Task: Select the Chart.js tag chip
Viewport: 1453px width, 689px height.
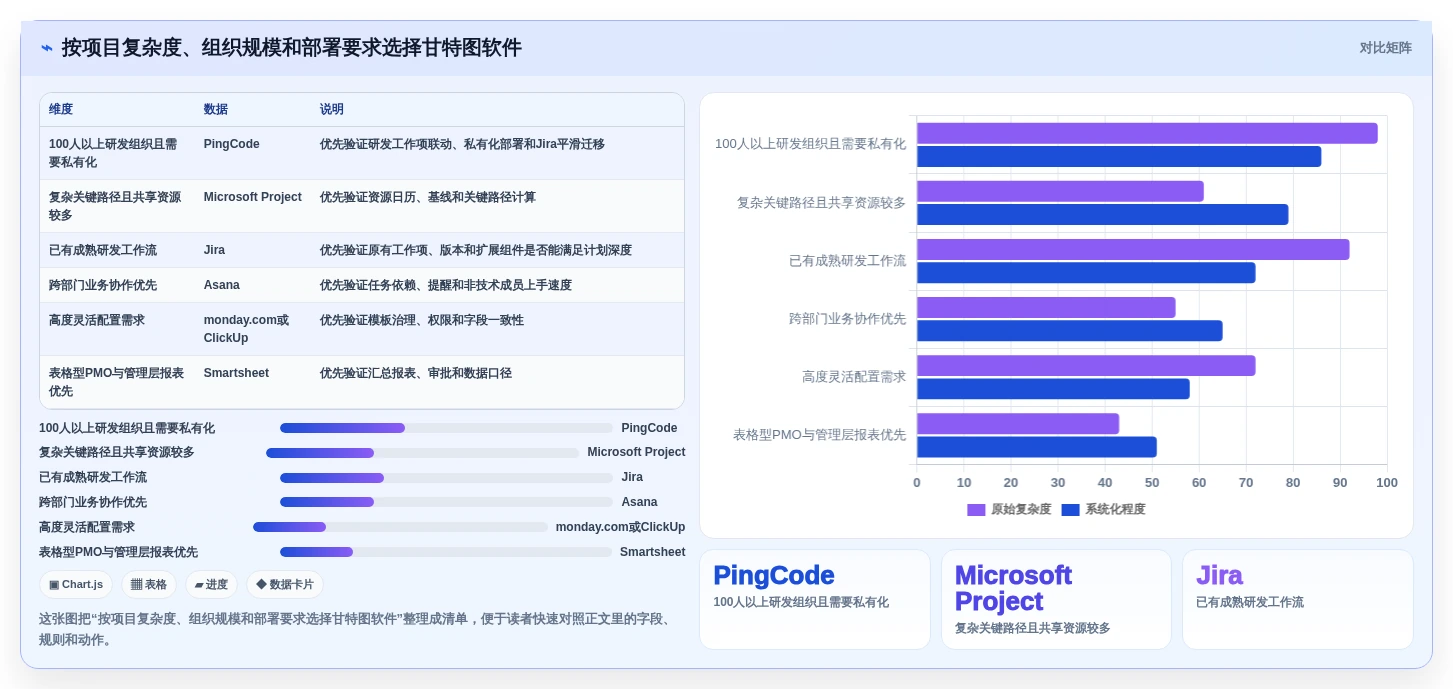Action: [76, 584]
